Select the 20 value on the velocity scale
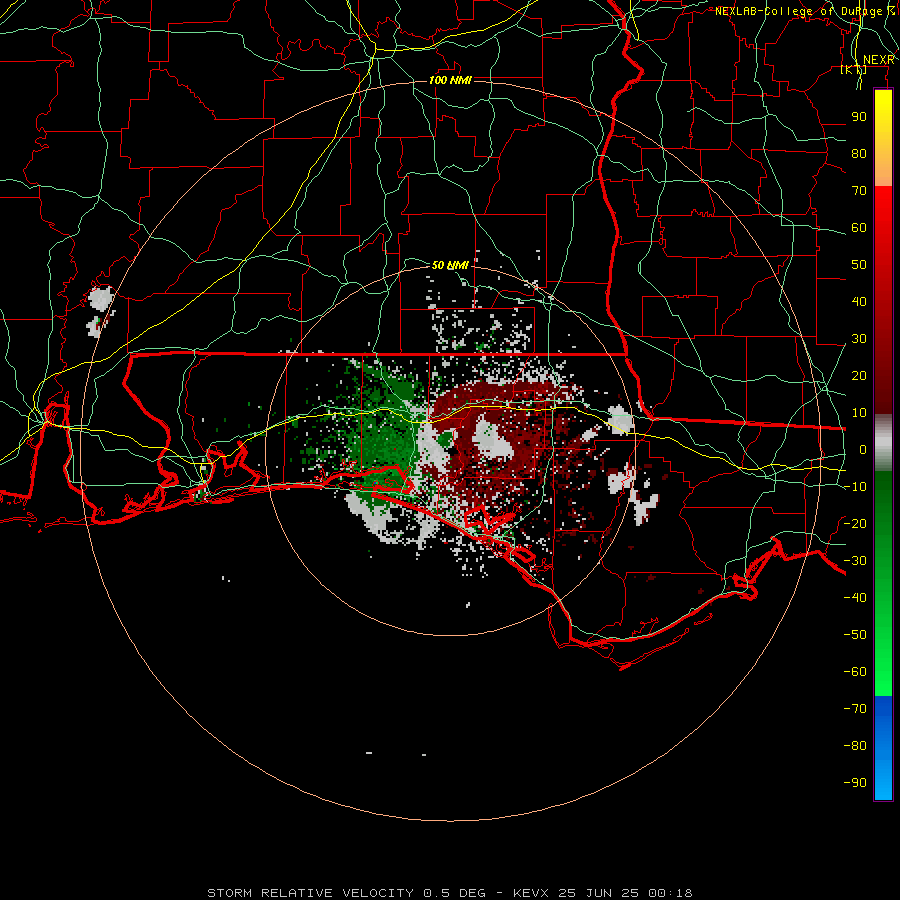900x900 pixels. tap(859, 375)
